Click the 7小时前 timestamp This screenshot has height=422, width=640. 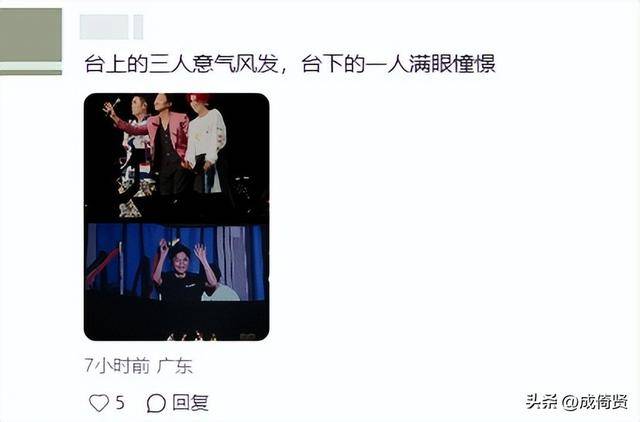pos(117,365)
